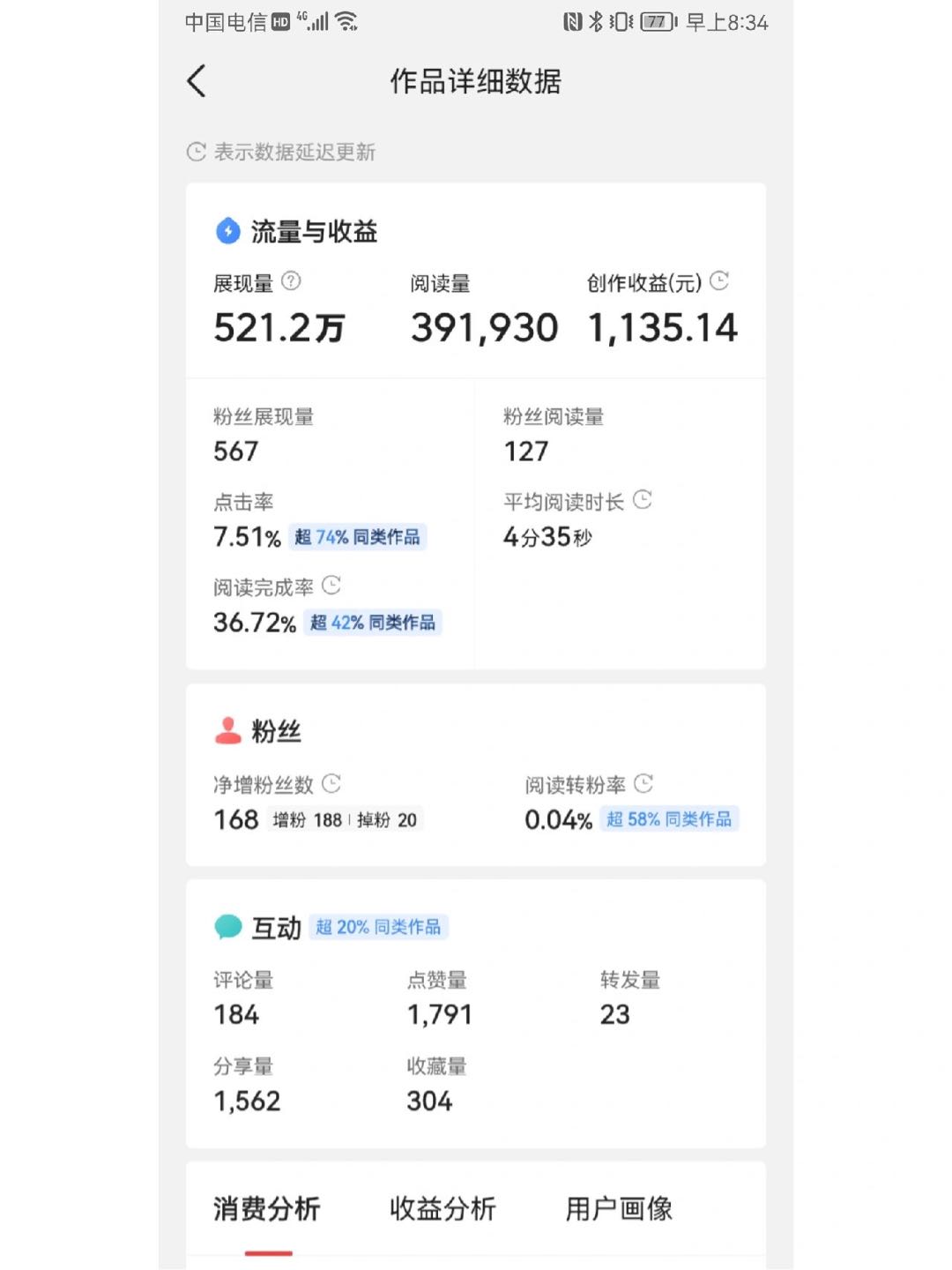This screenshot has height=1270, width=952.
Task: Open the 用户画像 tab
Action: [x=619, y=1208]
